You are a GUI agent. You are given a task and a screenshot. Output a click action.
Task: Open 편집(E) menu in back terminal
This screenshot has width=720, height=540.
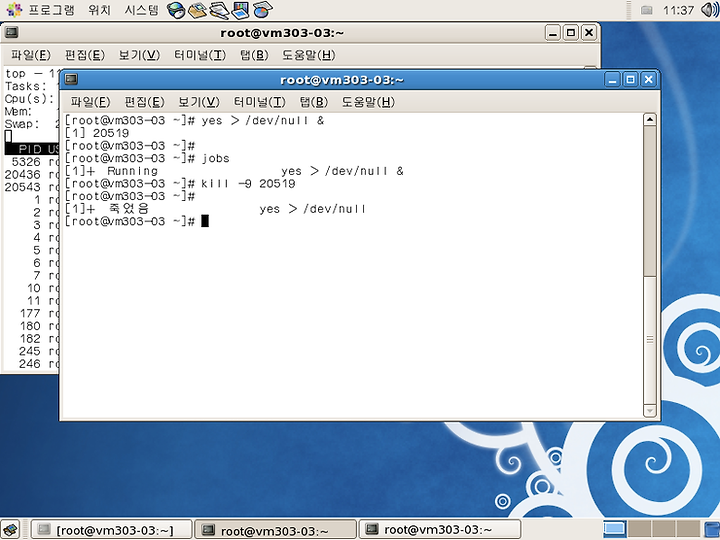pos(84,55)
